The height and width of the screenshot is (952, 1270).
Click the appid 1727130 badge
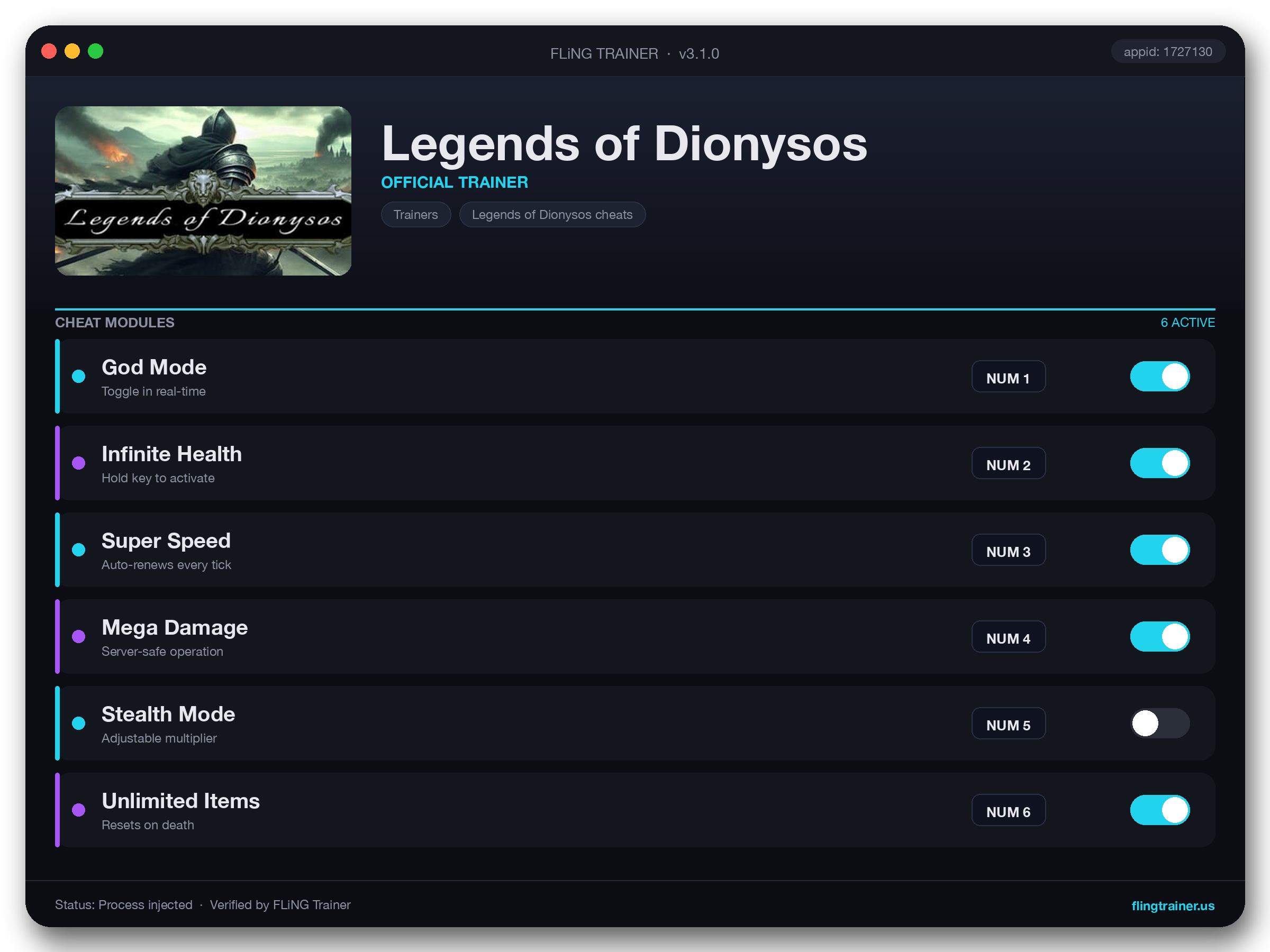click(x=1167, y=52)
